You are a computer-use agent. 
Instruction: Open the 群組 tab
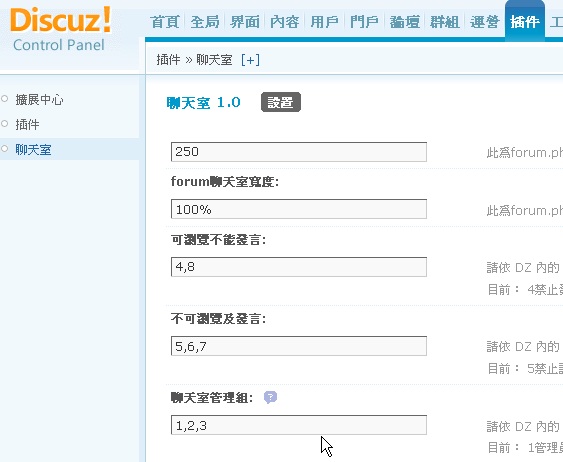click(444, 22)
